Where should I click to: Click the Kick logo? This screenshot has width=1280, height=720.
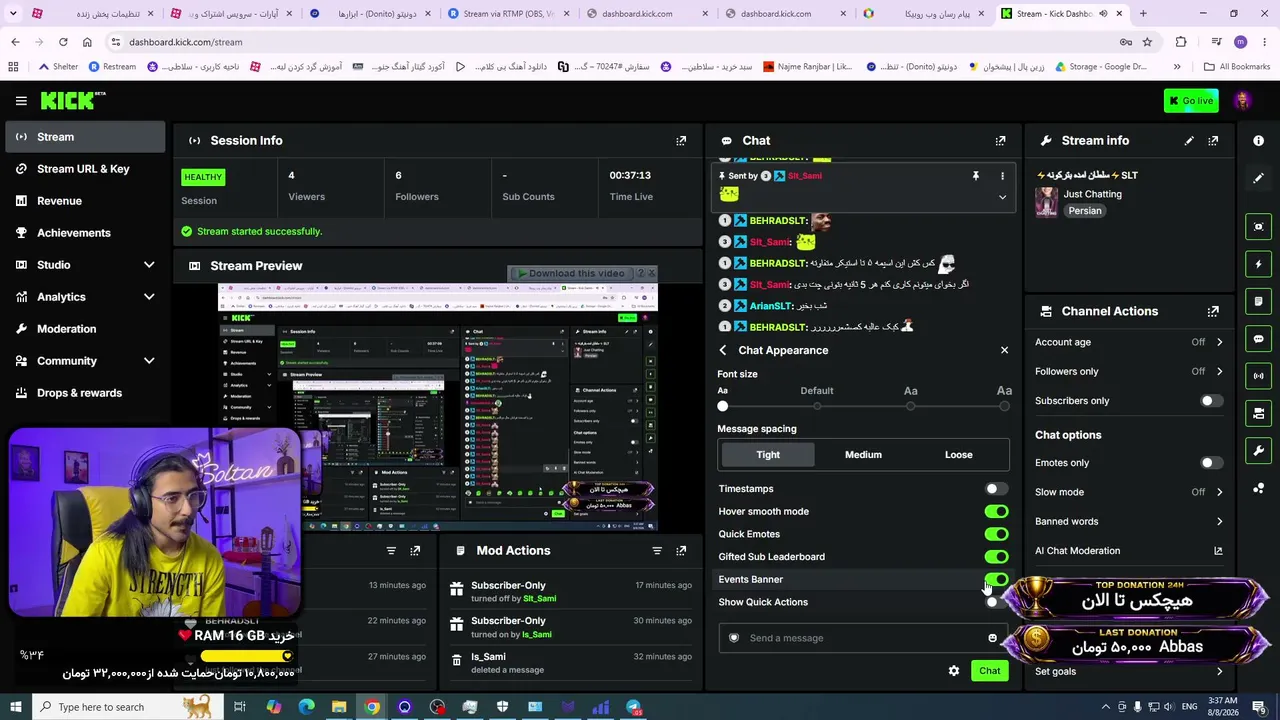pos(73,101)
